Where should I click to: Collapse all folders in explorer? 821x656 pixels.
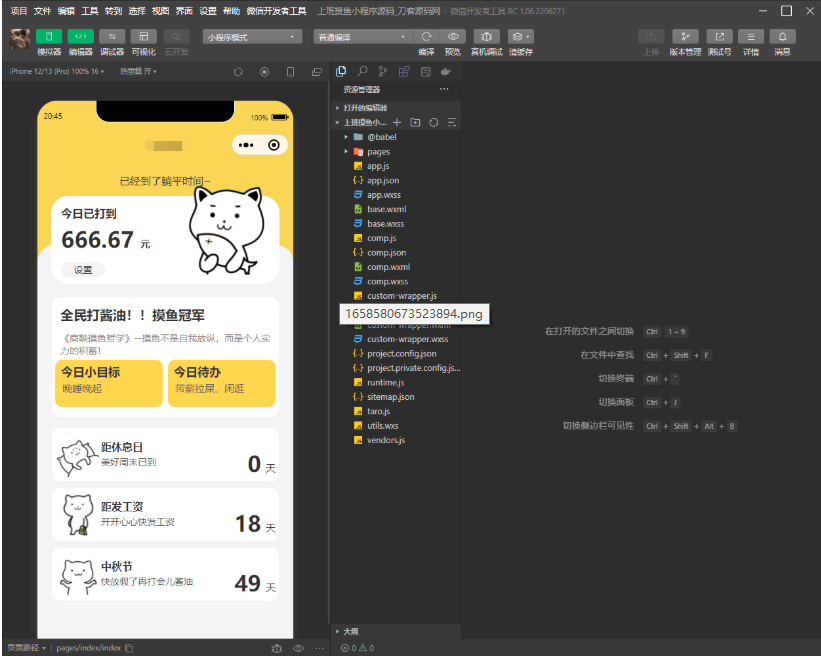click(x=451, y=122)
